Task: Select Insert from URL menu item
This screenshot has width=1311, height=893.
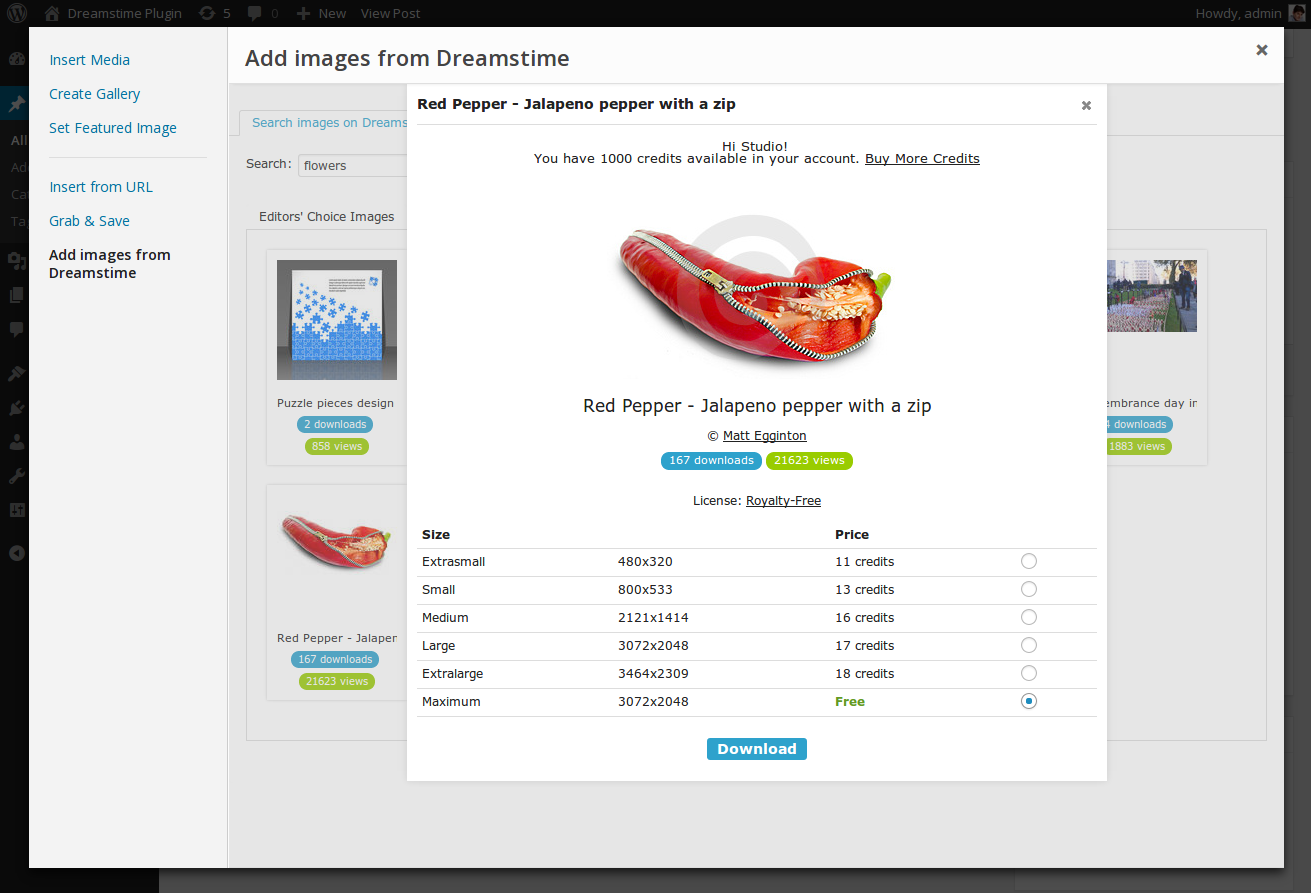Action: (101, 187)
